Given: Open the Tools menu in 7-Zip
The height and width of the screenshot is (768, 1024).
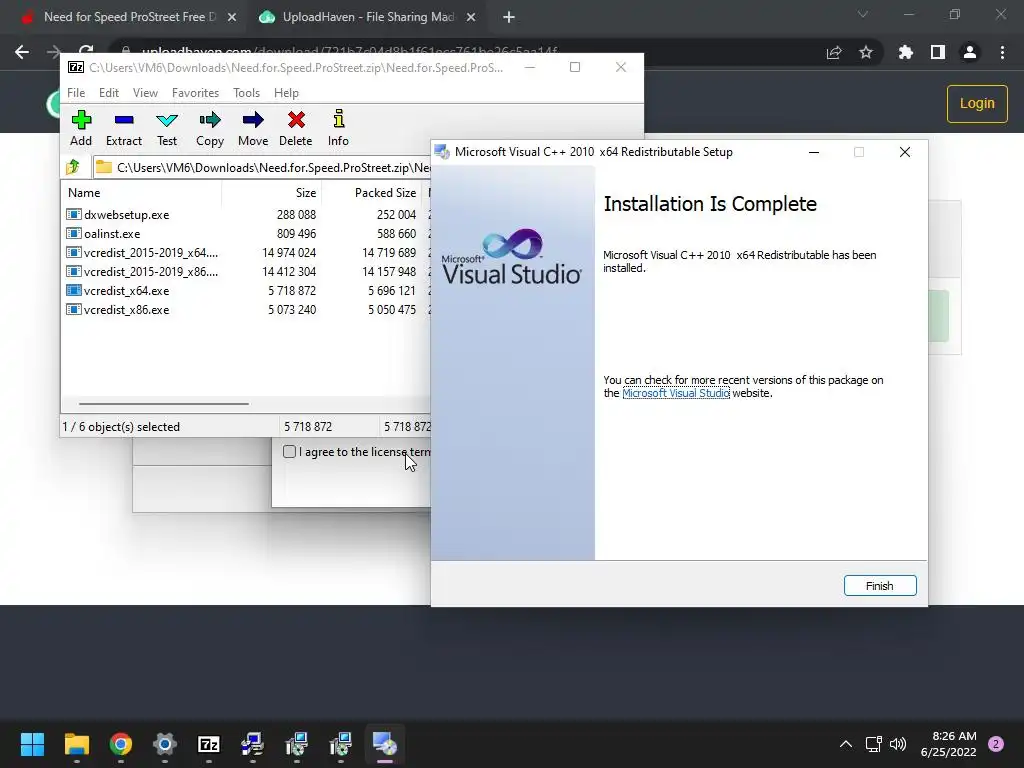Looking at the screenshot, I should [x=246, y=93].
